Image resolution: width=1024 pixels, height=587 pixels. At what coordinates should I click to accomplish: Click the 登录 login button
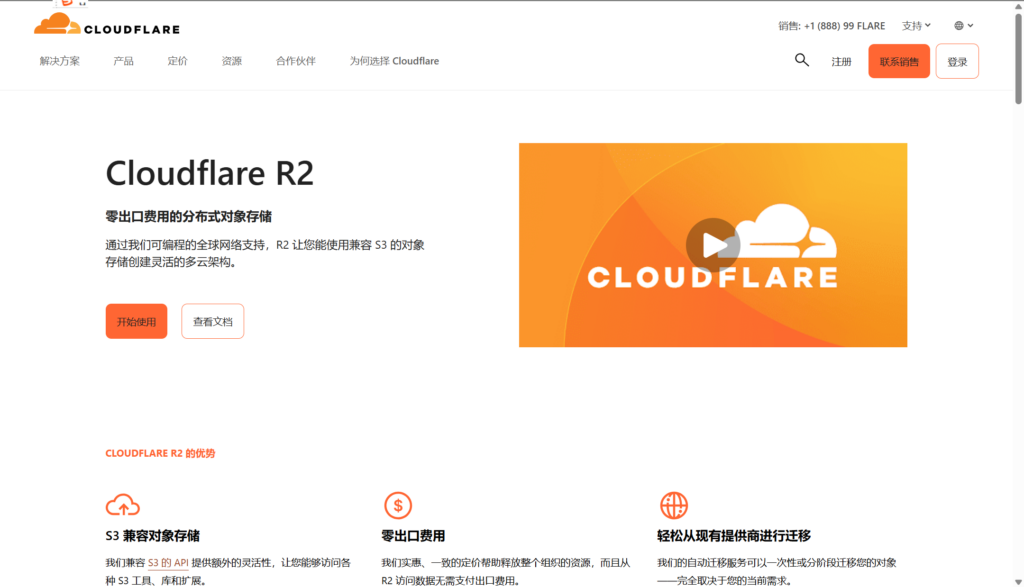click(x=957, y=62)
